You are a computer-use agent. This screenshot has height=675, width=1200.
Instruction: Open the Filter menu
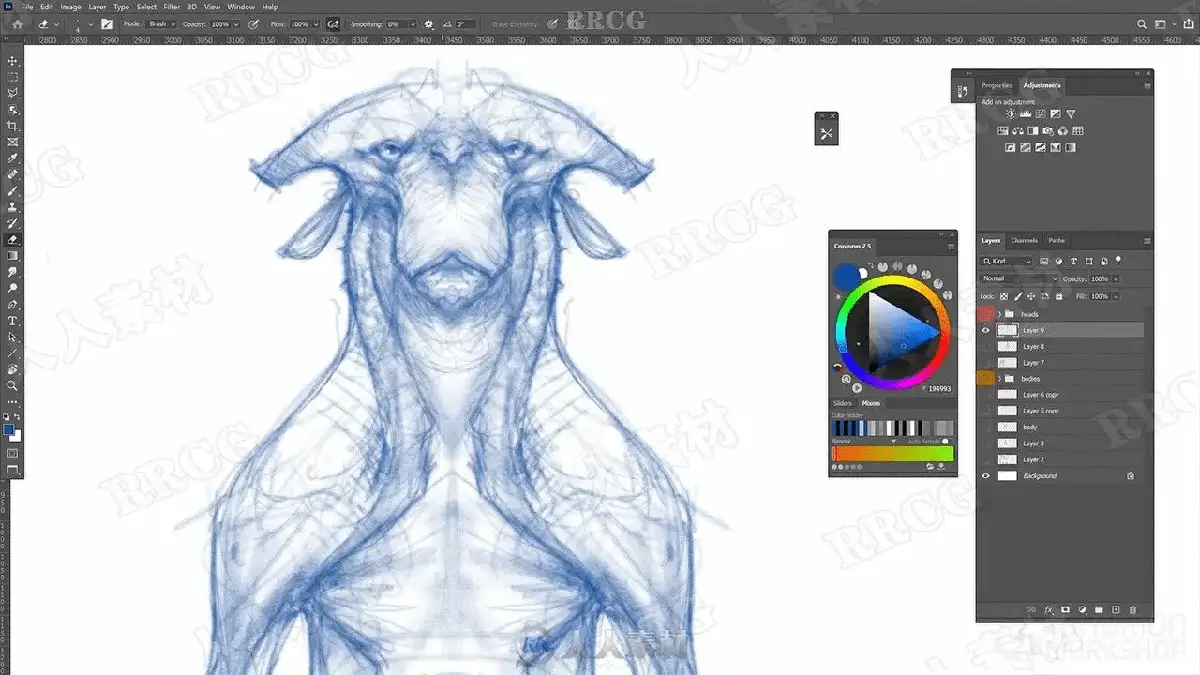pos(172,6)
